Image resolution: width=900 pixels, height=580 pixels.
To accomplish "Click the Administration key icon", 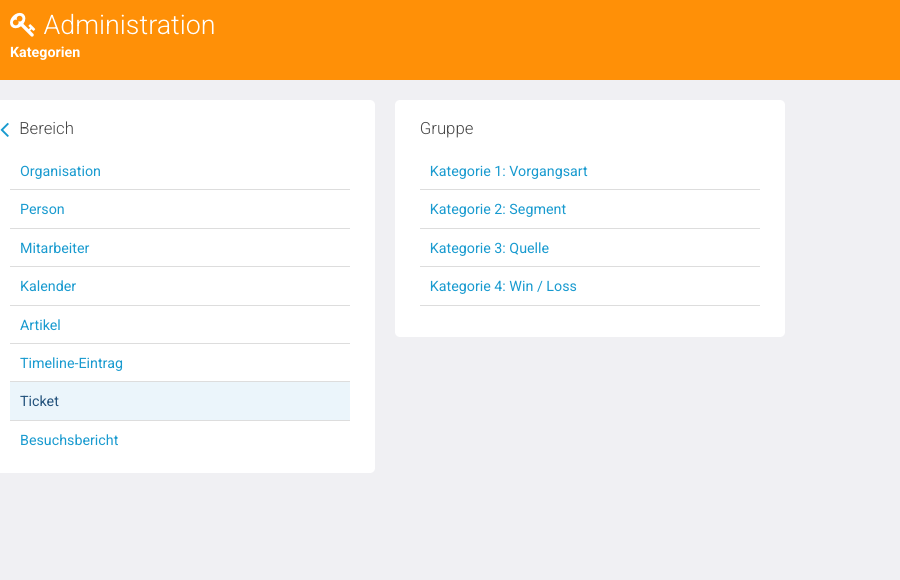I will point(22,25).
